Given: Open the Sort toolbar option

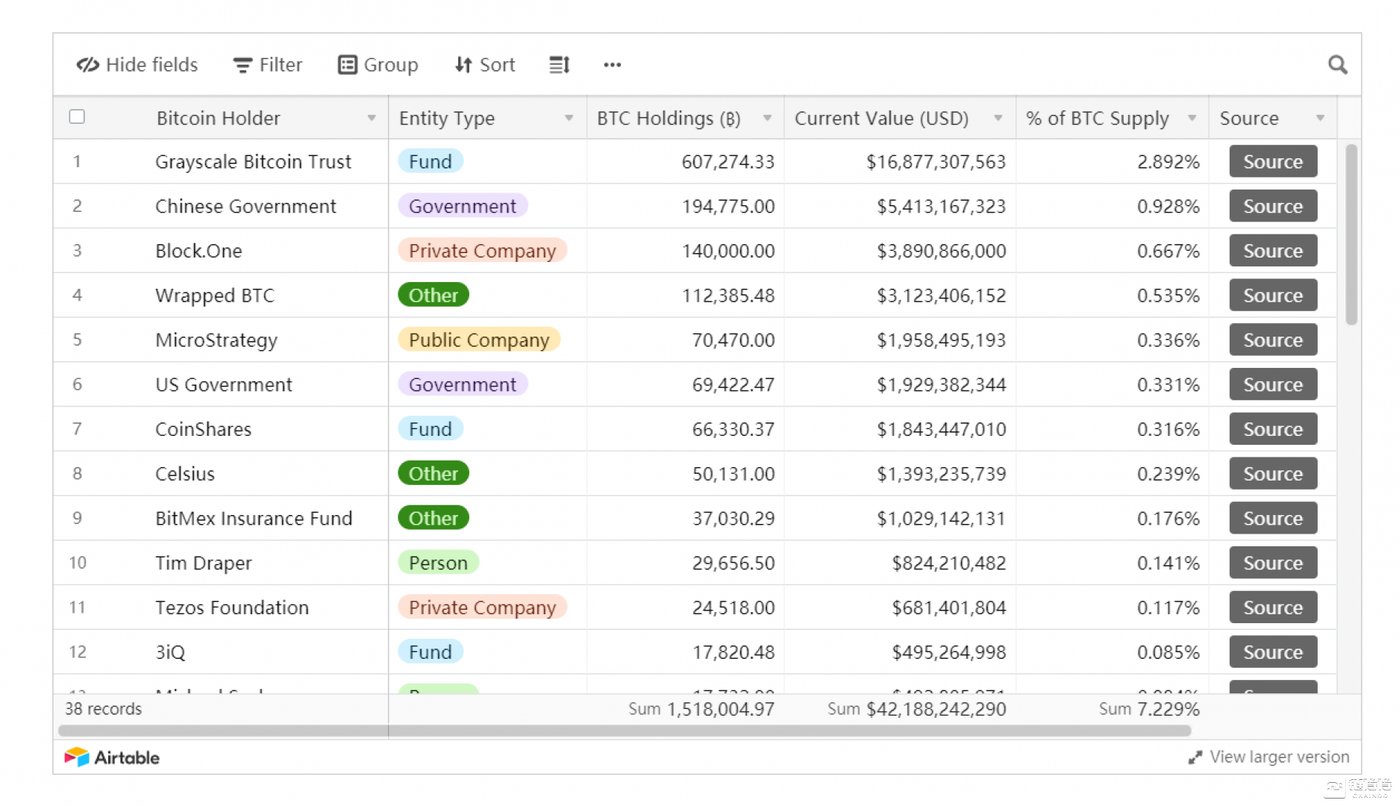Looking at the screenshot, I should (484, 65).
